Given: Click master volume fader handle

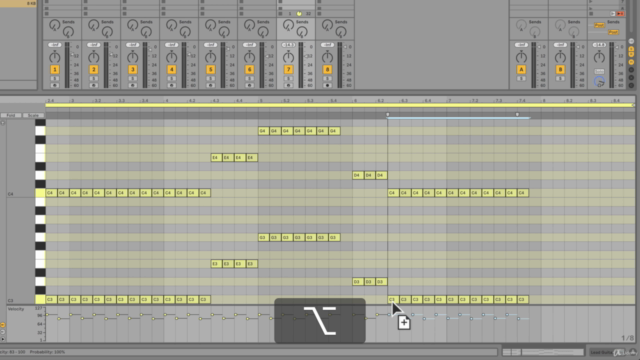Looking at the screenshot, I should [618, 47].
